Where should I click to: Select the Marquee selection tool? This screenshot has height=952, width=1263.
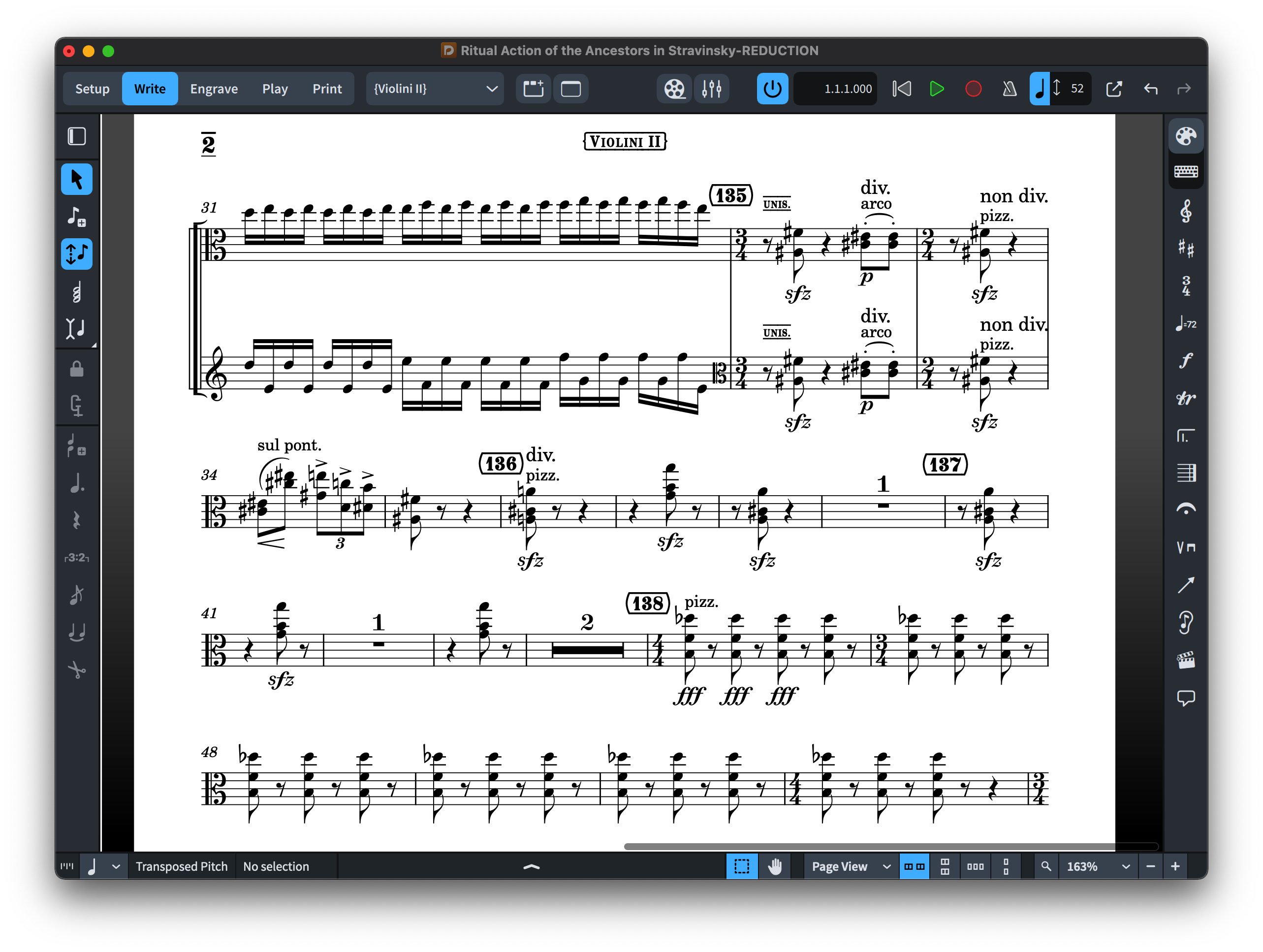pyautogui.click(x=742, y=866)
